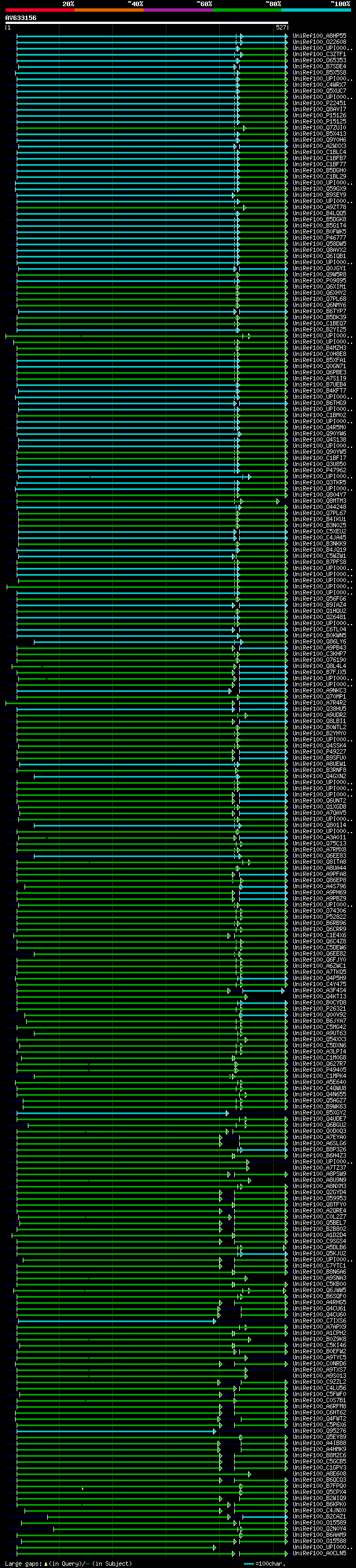Click the UniRef100_A4S796 label
Viewport: 356px width, 1568px height.
point(319,886)
